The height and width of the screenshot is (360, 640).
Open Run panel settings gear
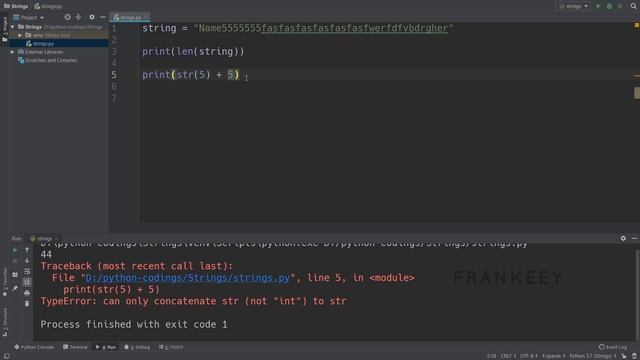point(623,238)
